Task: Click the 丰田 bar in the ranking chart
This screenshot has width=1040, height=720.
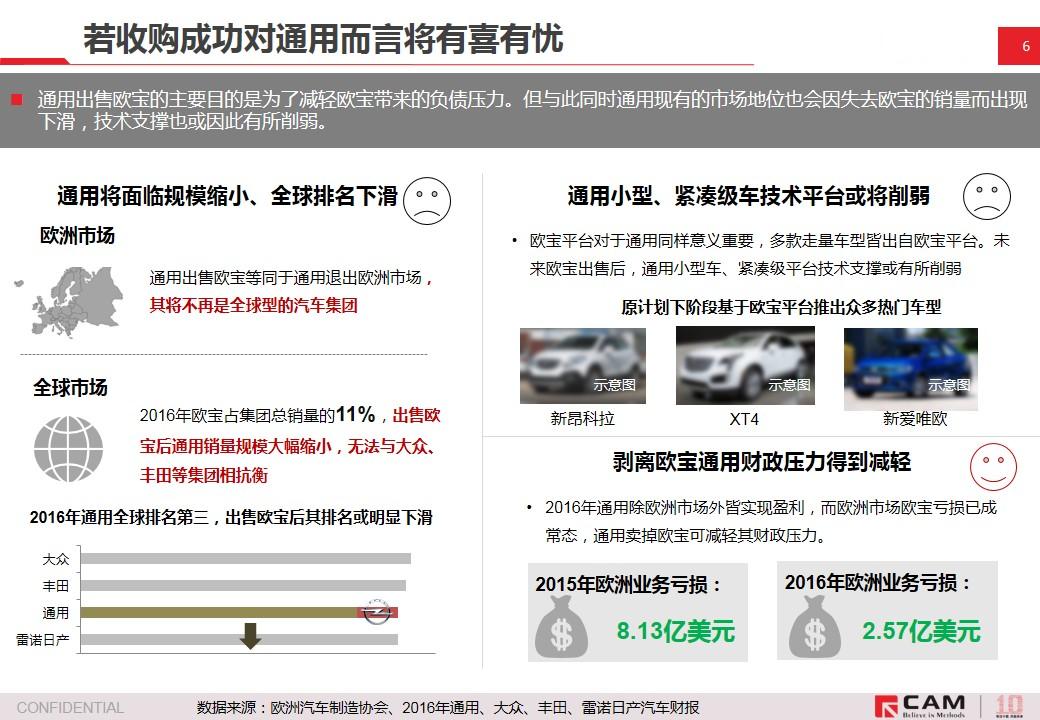Action: [243, 585]
